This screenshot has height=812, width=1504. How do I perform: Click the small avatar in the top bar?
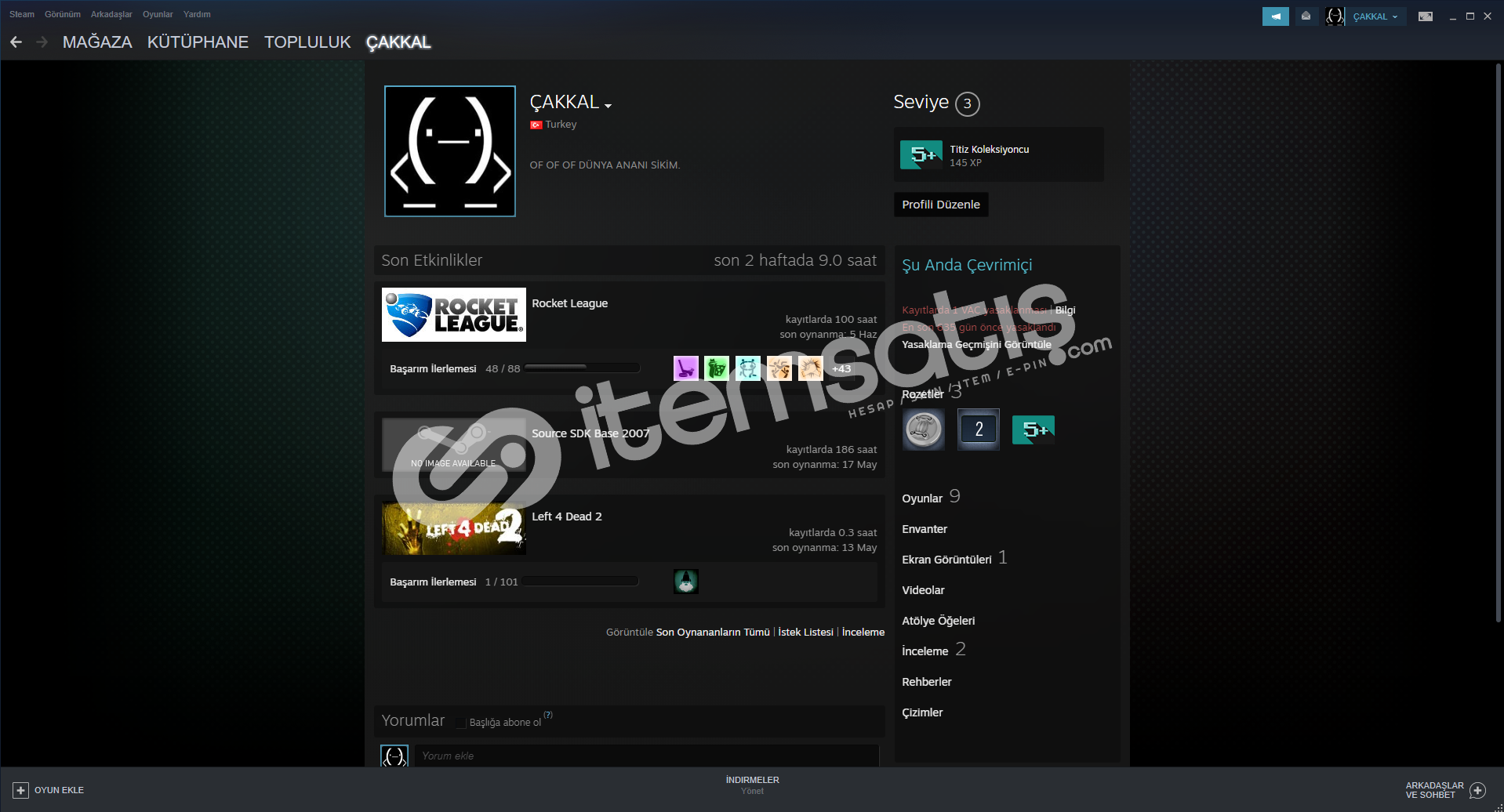tap(1335, 16)
